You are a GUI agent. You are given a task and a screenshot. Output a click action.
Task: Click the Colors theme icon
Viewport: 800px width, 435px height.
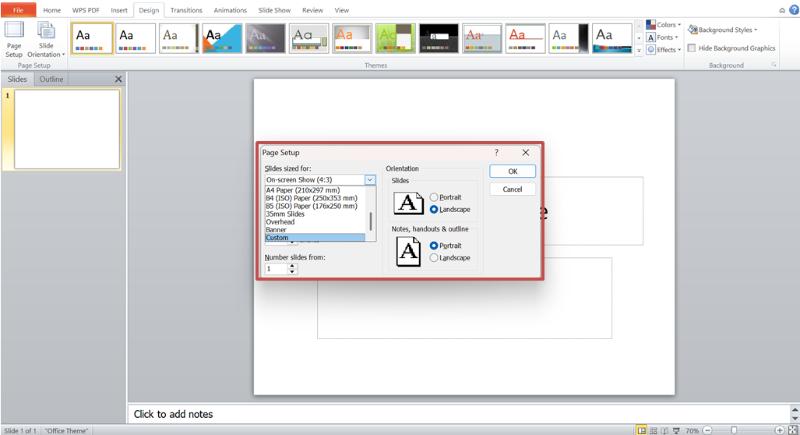(x=651, y=25)
